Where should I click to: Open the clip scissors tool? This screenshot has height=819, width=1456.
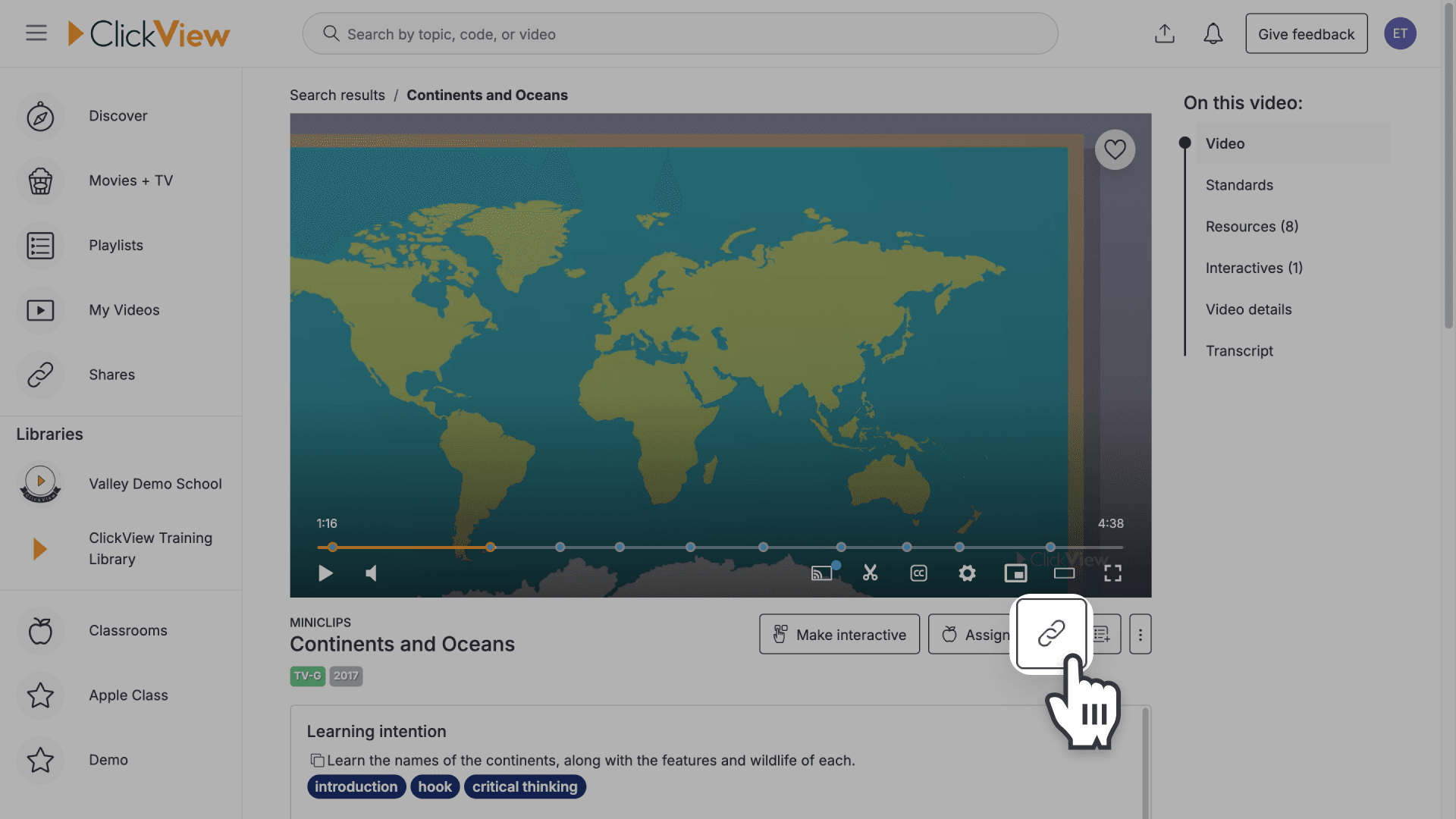[x=870, y=573]
